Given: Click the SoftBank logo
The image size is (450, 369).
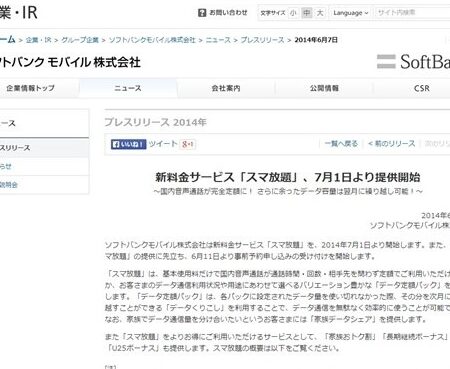Looking at the screenshot, I should [x=413, y=62].
